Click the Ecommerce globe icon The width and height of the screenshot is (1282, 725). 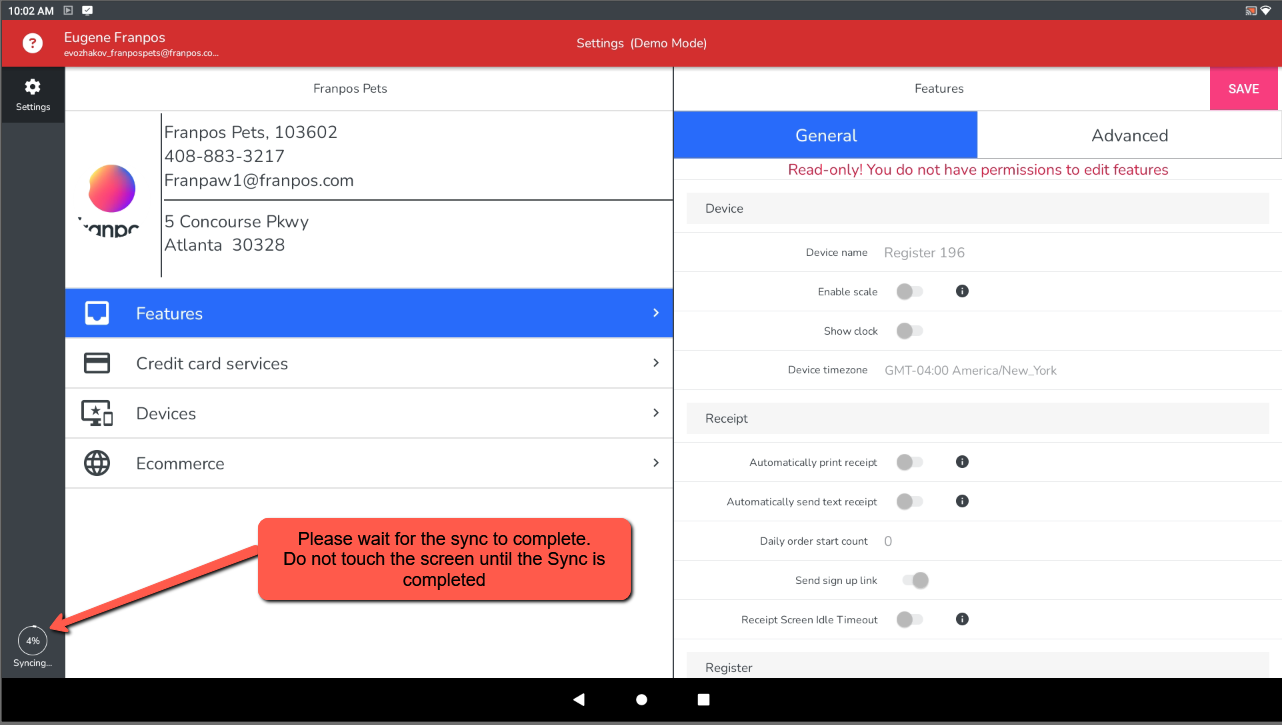click(x=97, y=463)
